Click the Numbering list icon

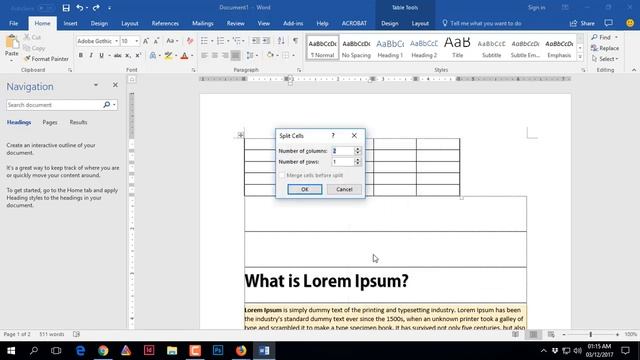tap(220, 40)
